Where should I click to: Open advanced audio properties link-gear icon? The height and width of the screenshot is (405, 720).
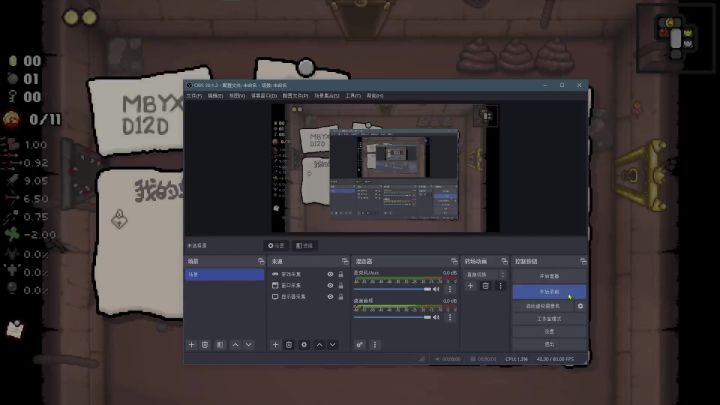(360, 344)
